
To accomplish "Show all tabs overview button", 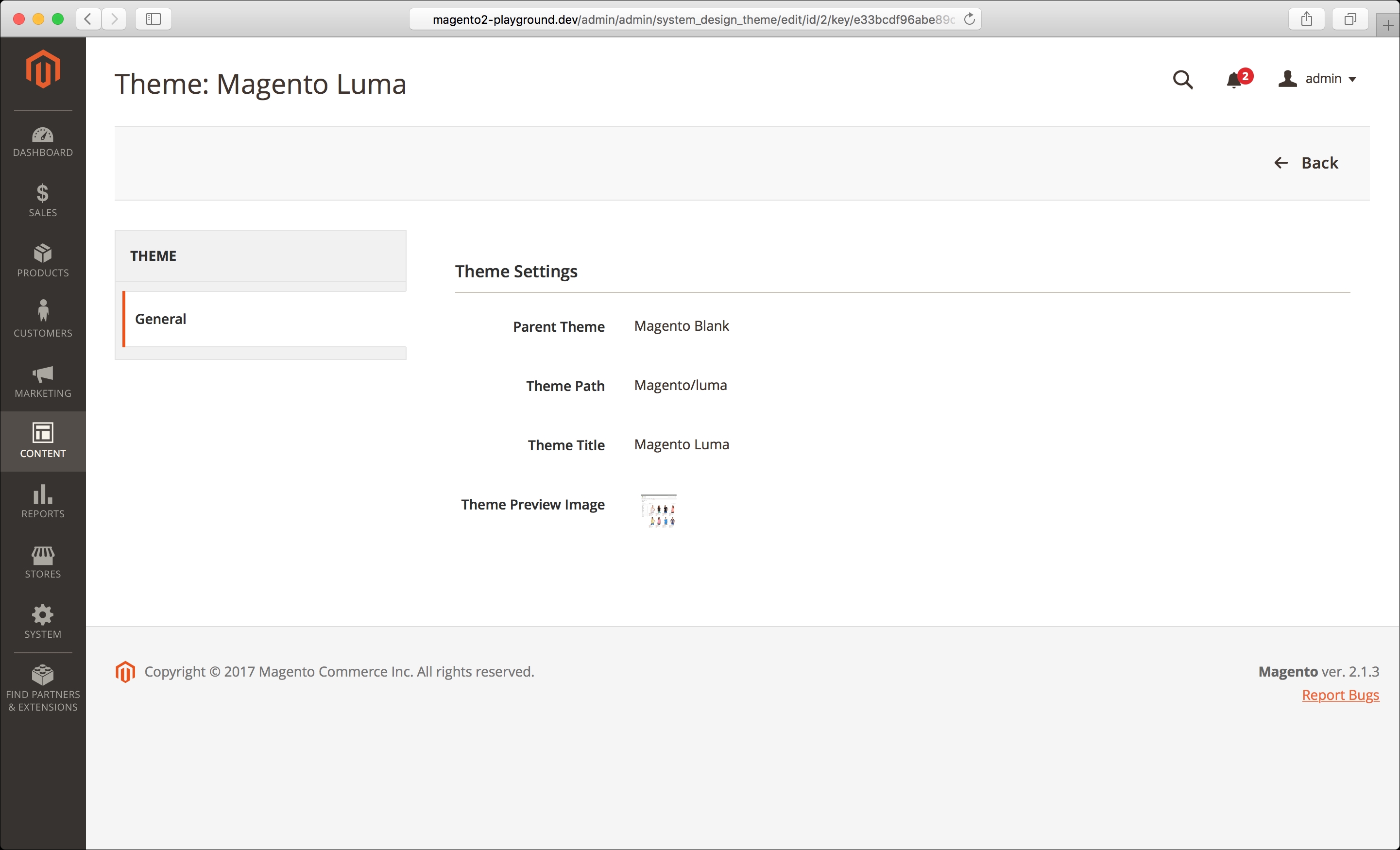I will point(1350,19).
